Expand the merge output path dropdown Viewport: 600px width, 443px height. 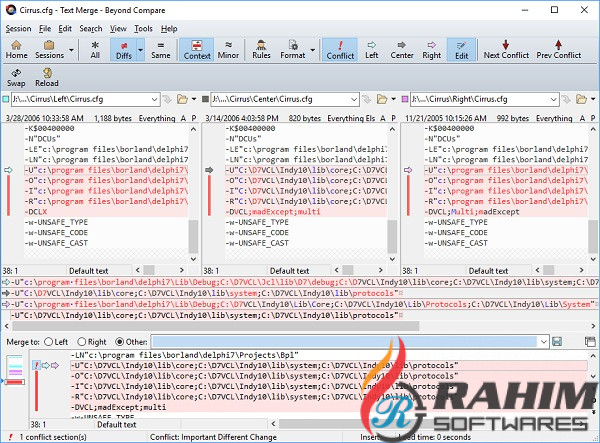(544, 342)
